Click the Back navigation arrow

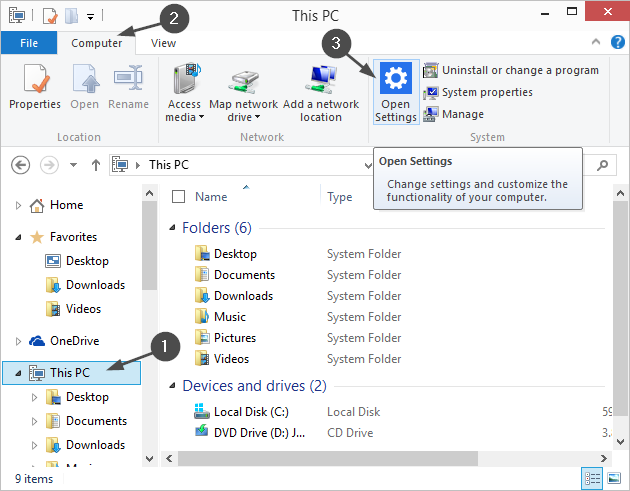coord(20,165)
